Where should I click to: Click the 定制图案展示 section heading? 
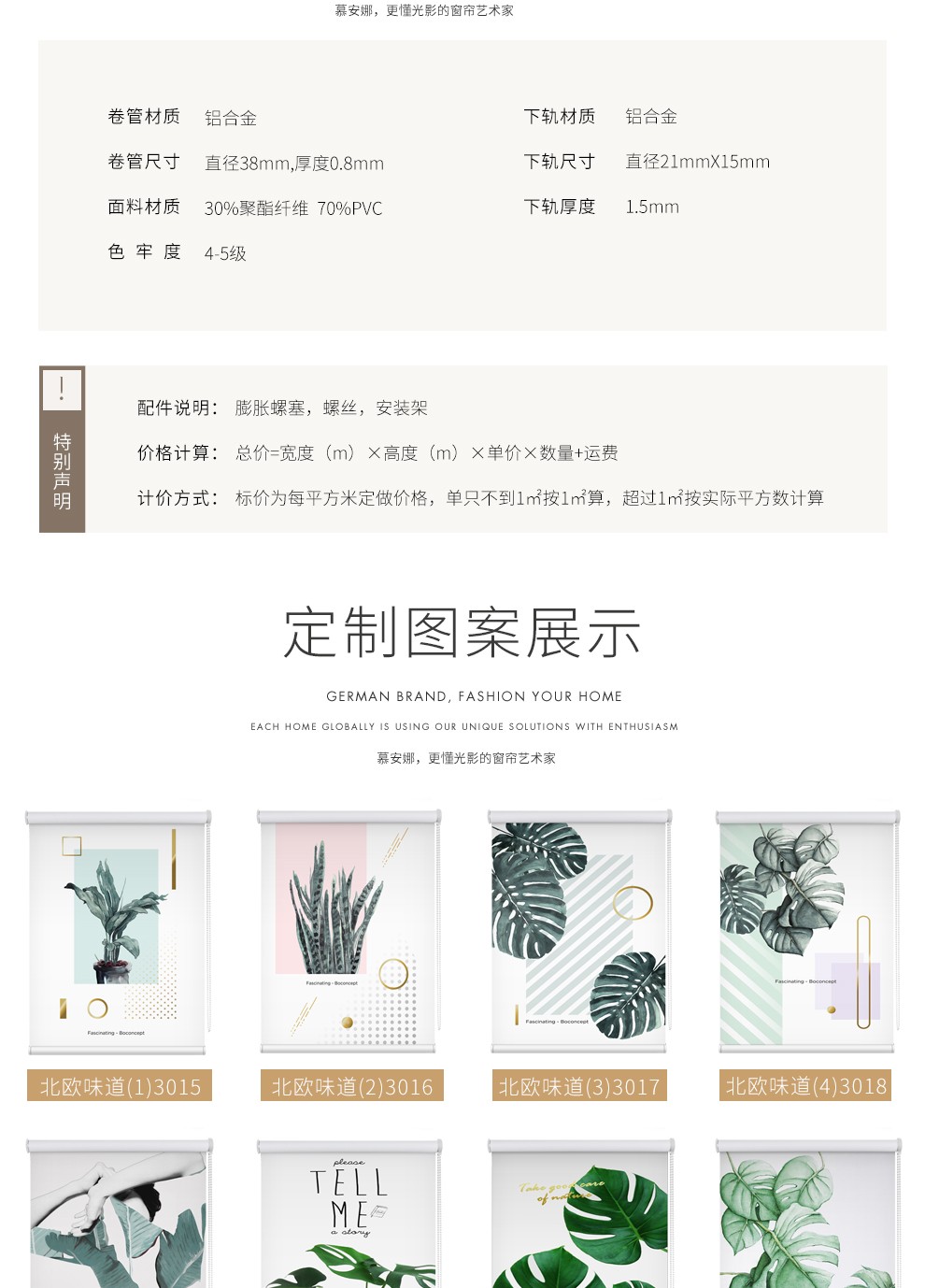click(x=462, y=632)
